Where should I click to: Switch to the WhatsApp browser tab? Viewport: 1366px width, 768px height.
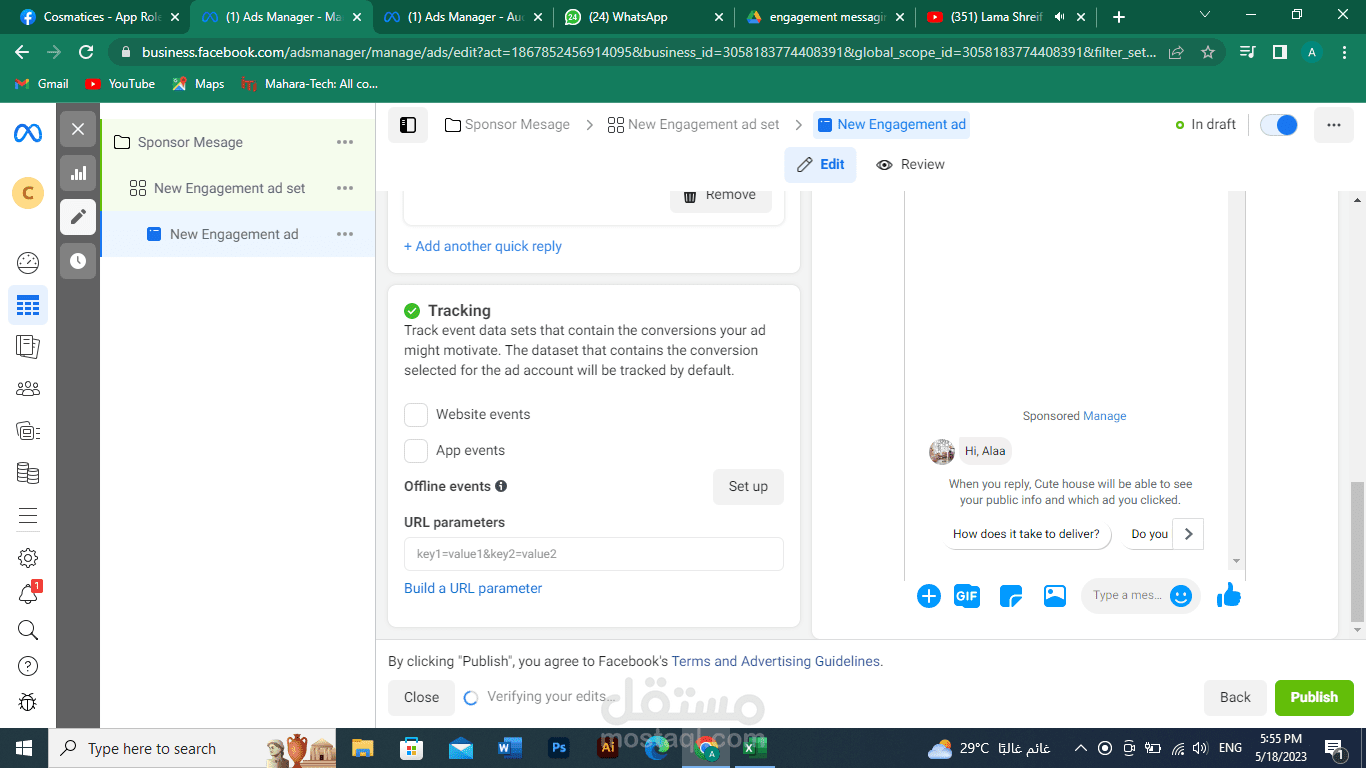click(x=644, y=17)
